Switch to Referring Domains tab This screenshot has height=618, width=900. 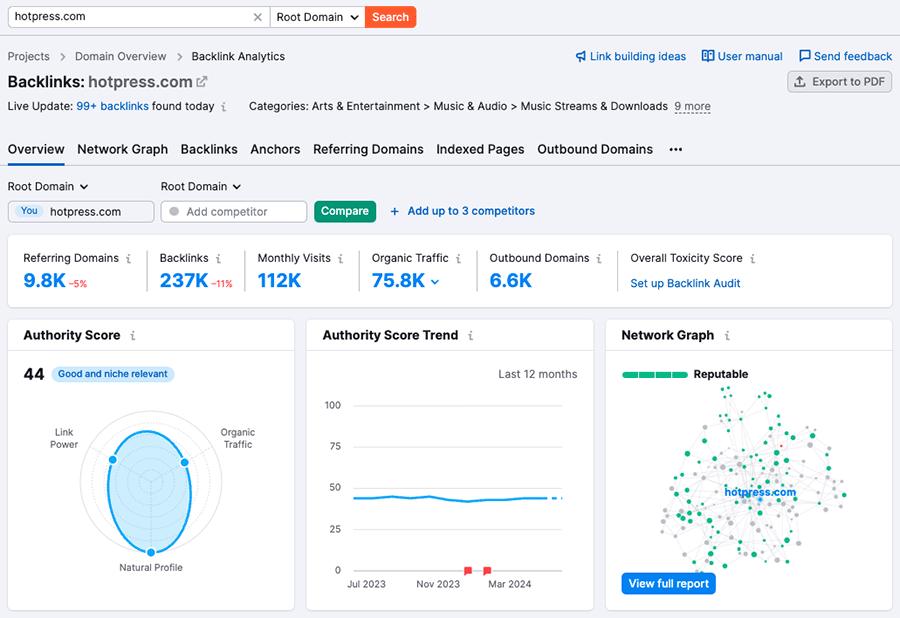[368, 150]
